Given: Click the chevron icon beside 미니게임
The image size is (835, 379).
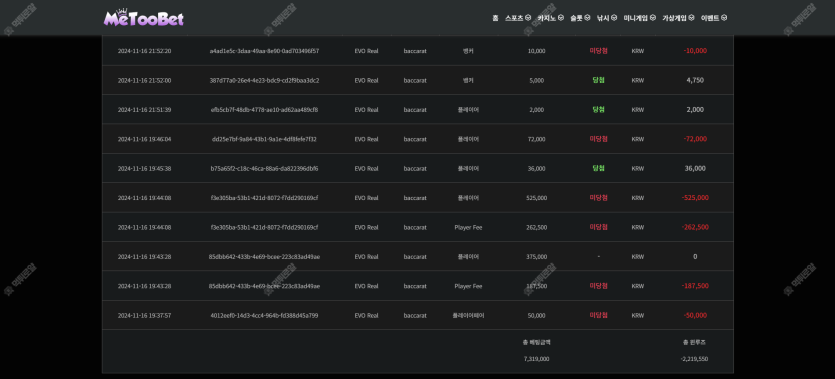Looking at the screenshot, I should click(653, 18).
